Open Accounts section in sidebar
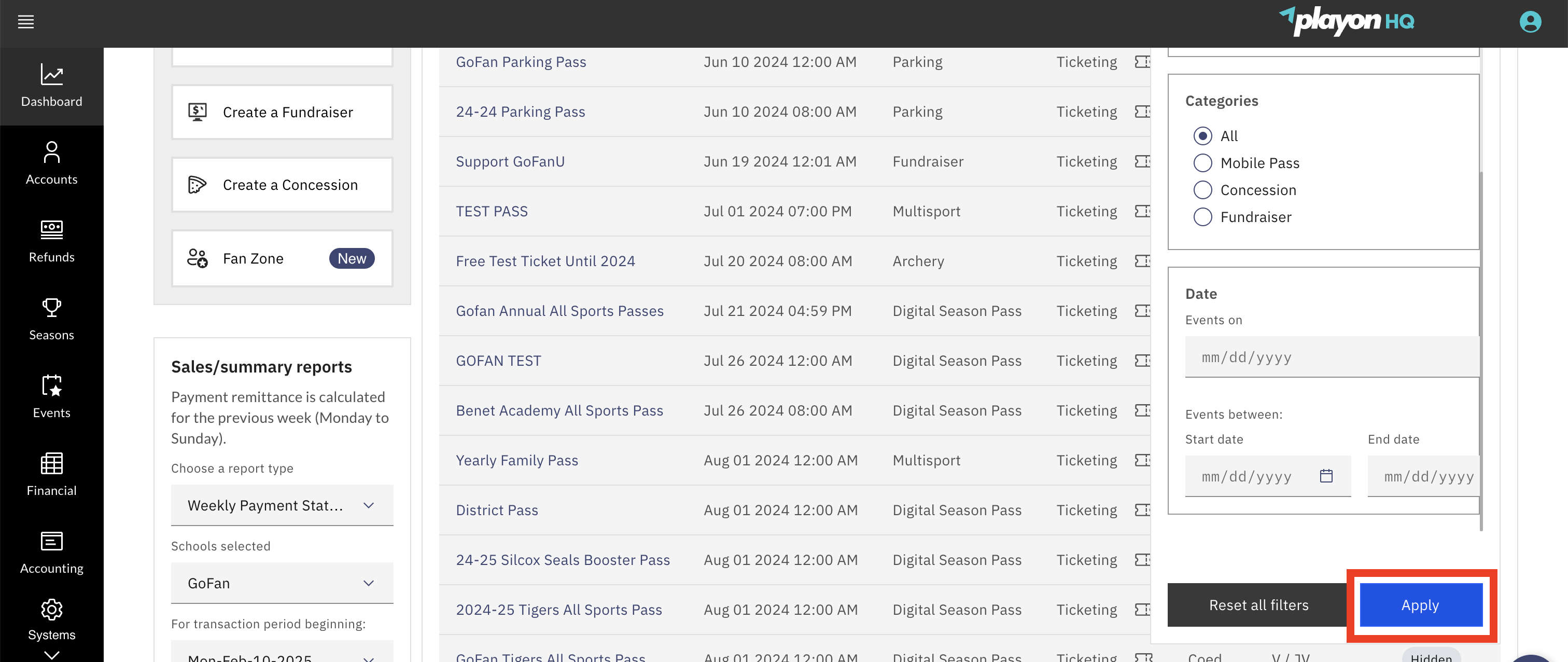Screen dimensions: 1568x662 52,164
